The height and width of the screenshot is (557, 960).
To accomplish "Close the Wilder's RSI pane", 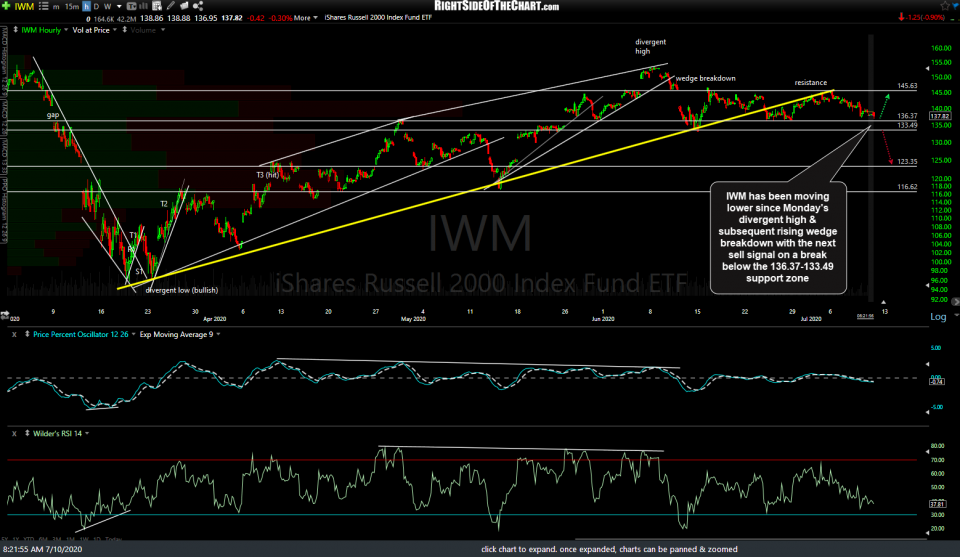I will coord(15,433).
